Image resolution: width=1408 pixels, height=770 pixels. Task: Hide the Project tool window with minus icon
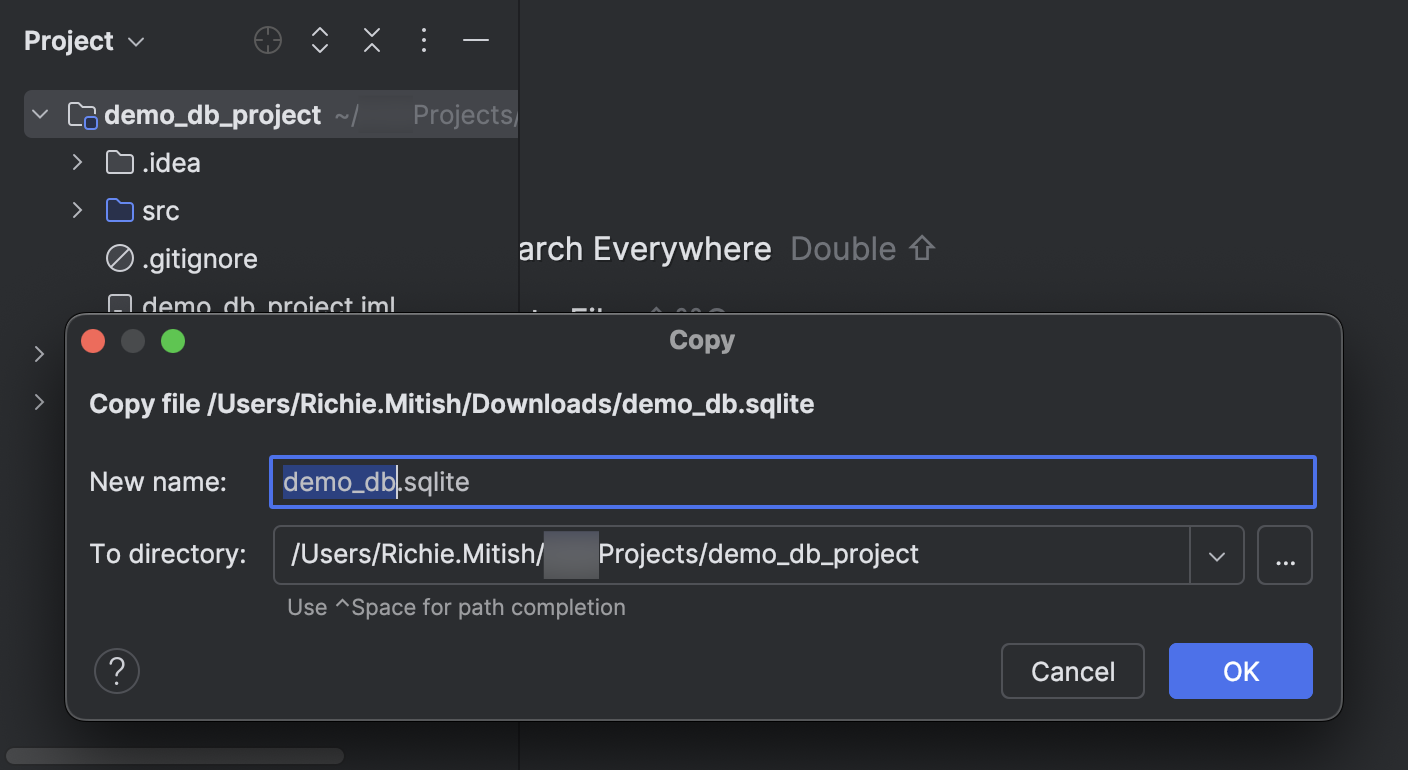475,40
